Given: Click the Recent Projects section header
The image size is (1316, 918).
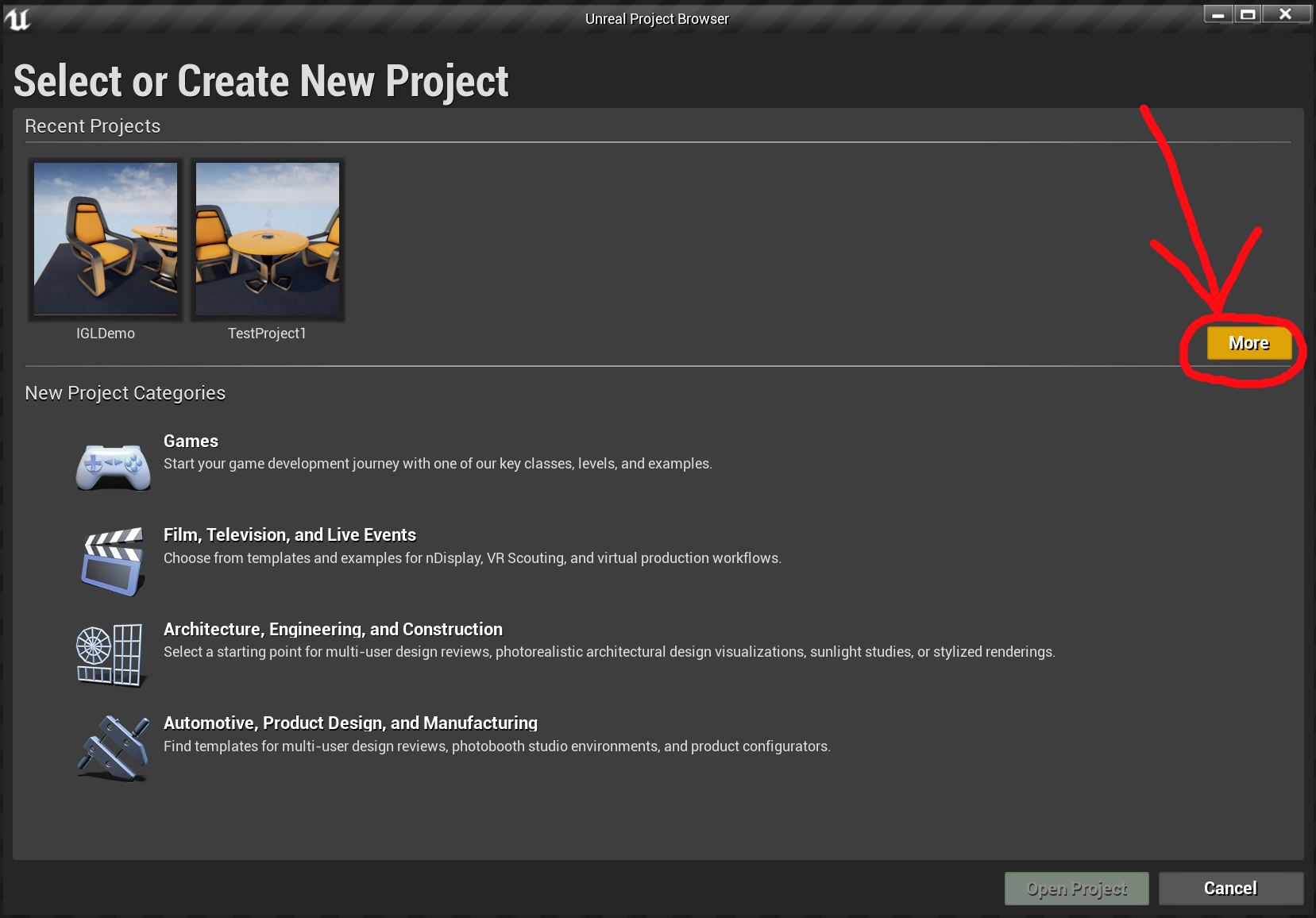Looking at the screenshot, I should pyautogui.click(x=92, y=126).
